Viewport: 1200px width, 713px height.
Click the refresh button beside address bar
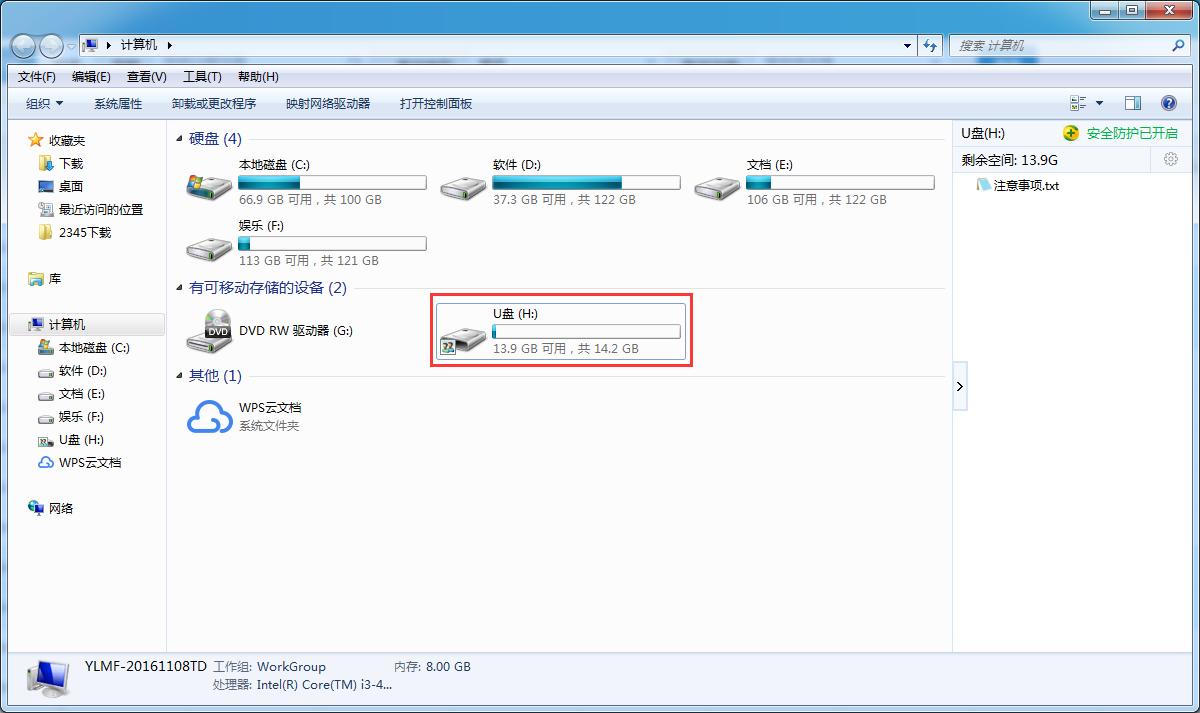[931, 46]
